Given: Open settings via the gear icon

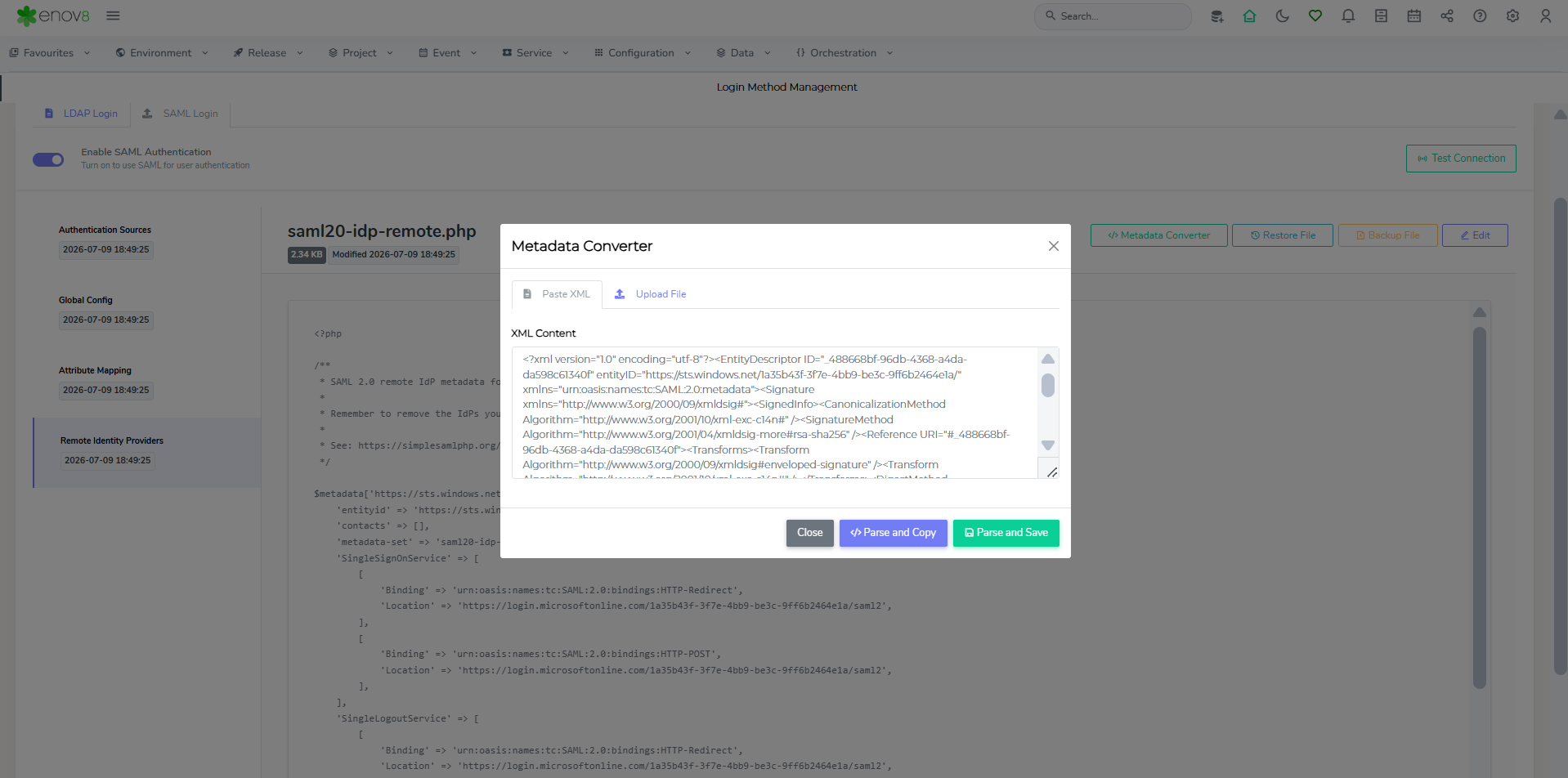Looking at the screenshot, I should pos(1512,16).
